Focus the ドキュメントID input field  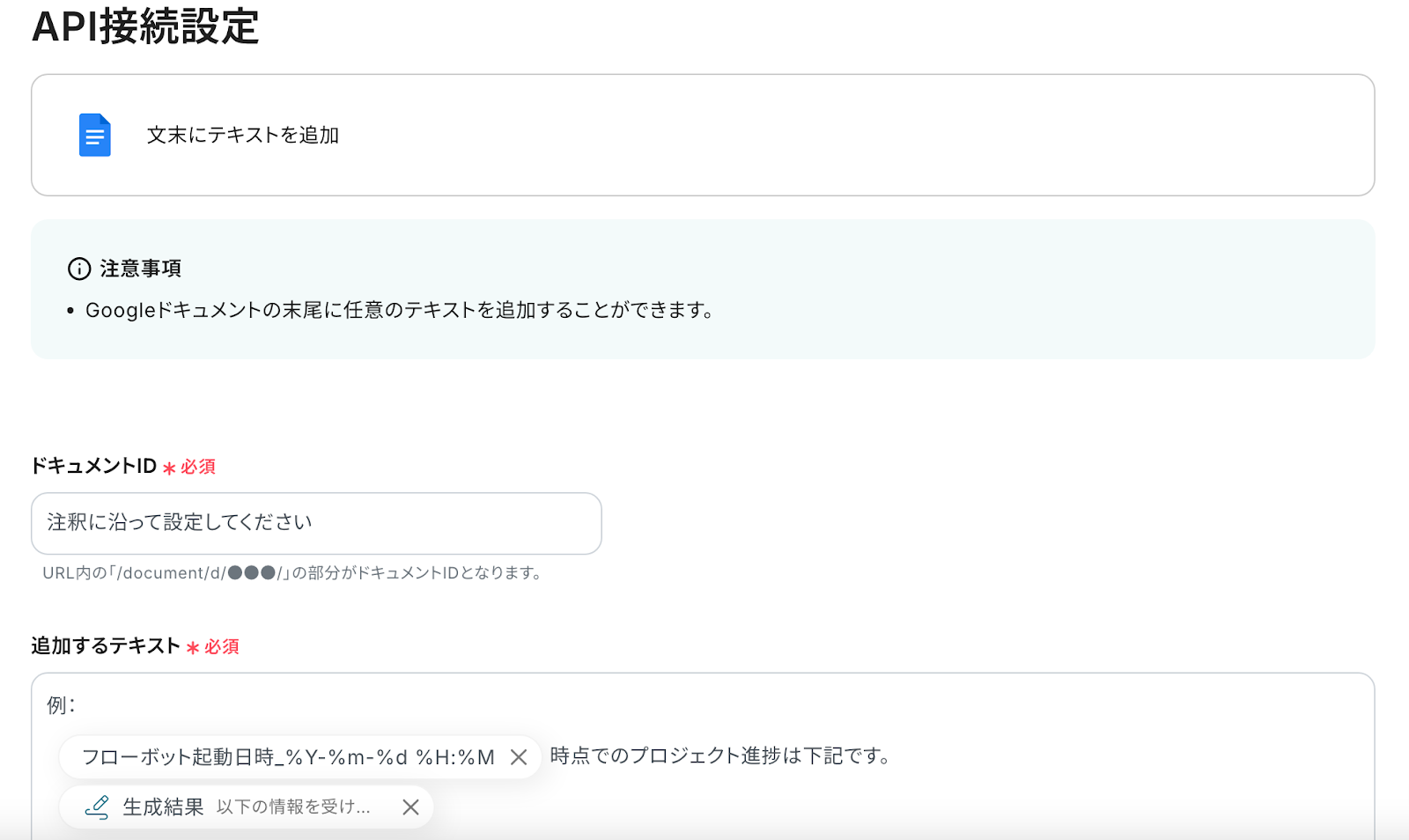[316, 523]
